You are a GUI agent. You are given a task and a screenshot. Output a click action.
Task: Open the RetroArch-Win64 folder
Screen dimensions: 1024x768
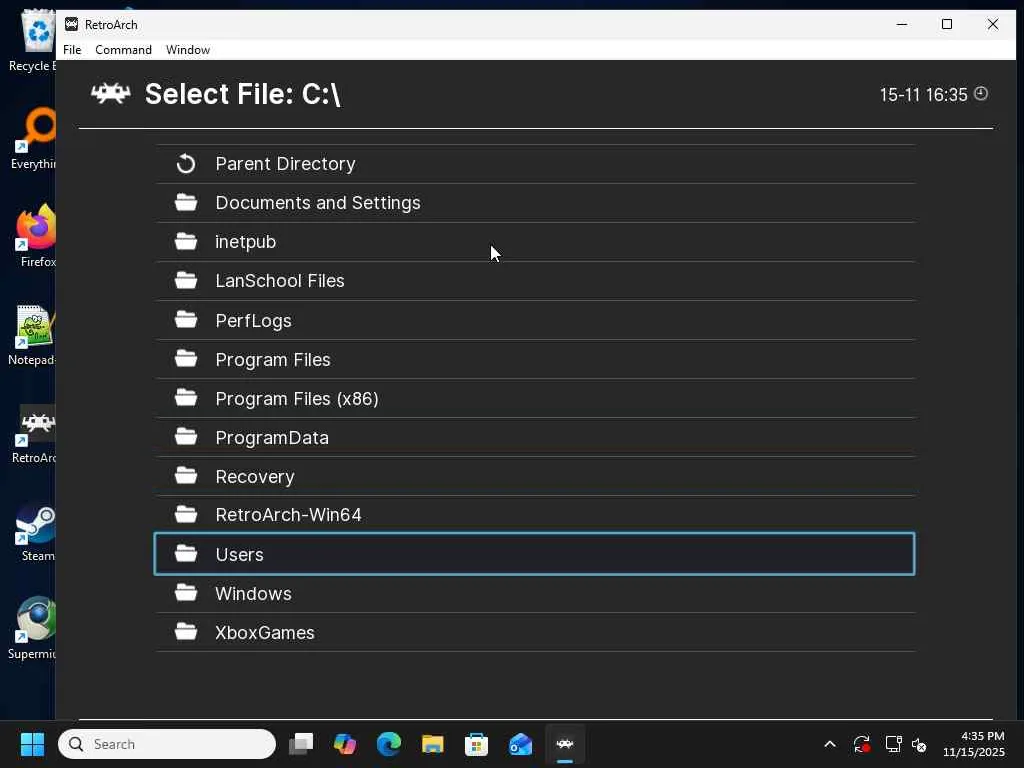pos(288,515)
